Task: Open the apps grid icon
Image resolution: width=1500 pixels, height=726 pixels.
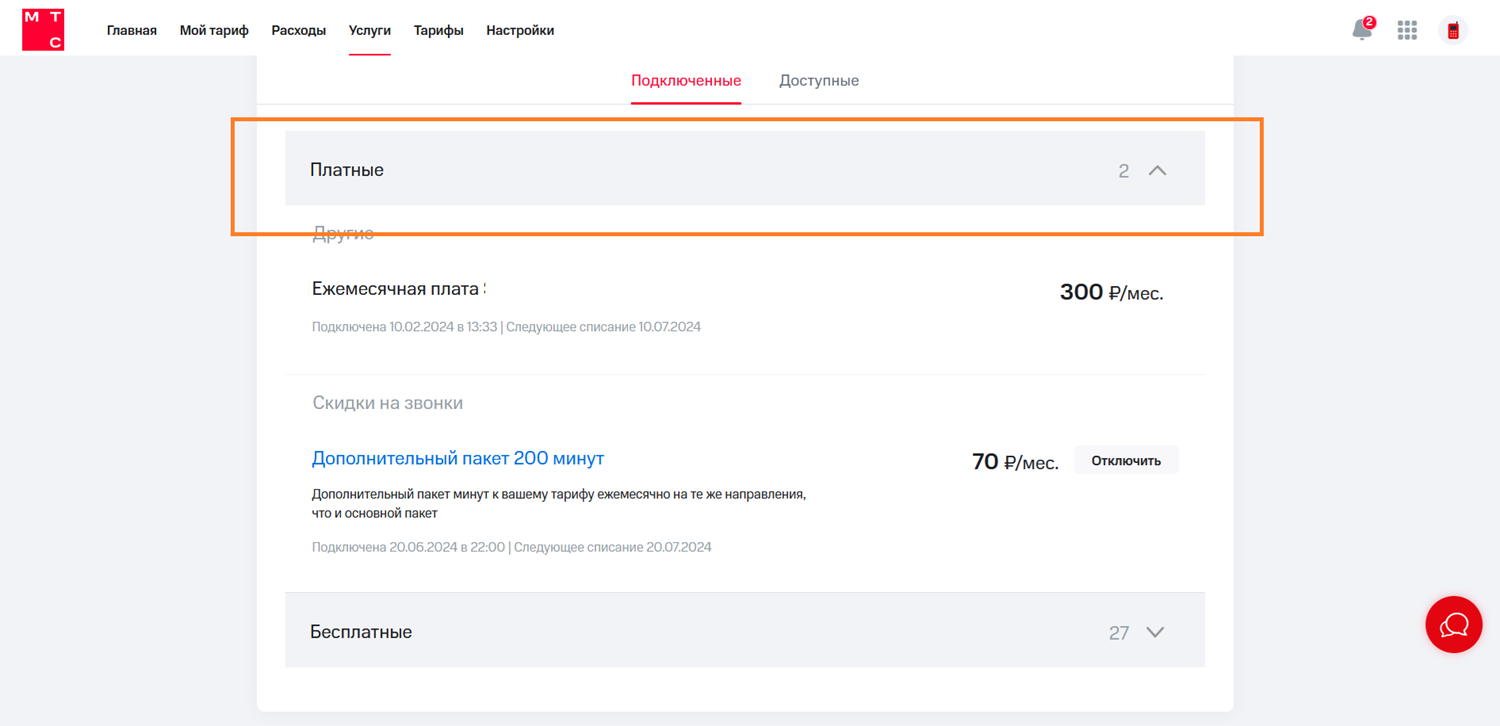Action: tap(1407, 30)
